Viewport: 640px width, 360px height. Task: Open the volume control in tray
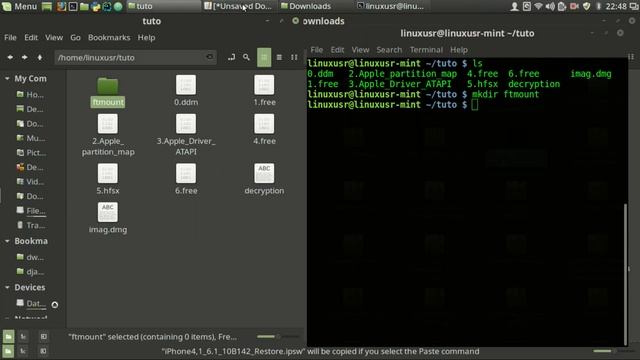[x=550, y=6]
